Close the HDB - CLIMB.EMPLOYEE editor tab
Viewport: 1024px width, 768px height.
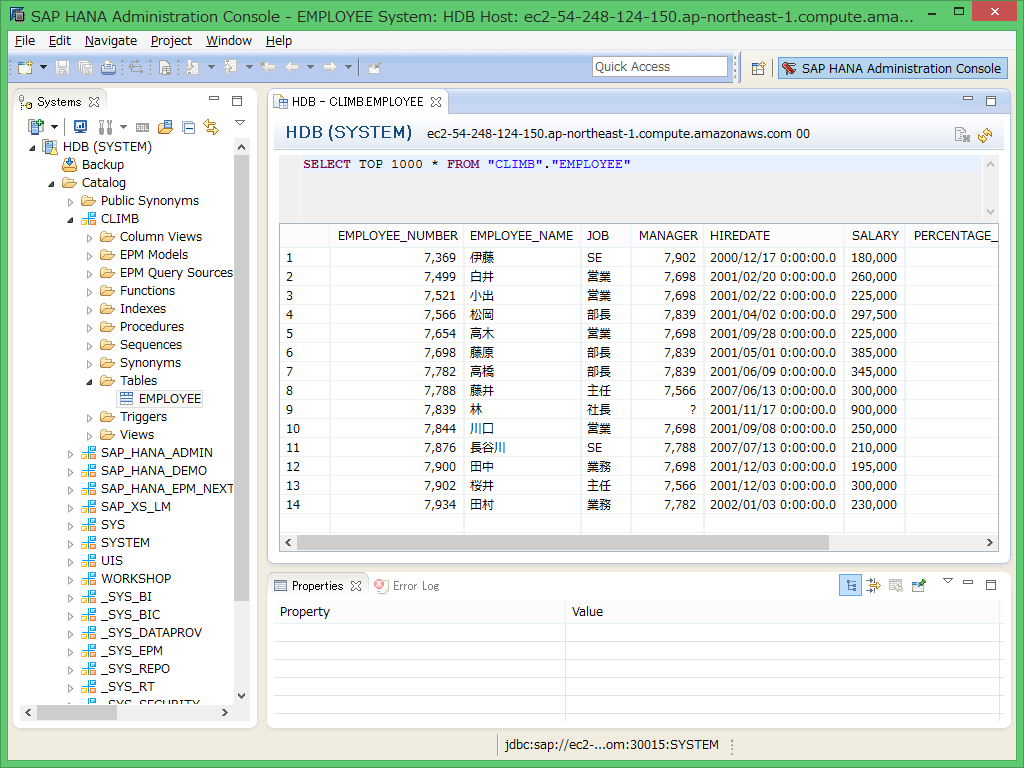[x=436, y=102]
